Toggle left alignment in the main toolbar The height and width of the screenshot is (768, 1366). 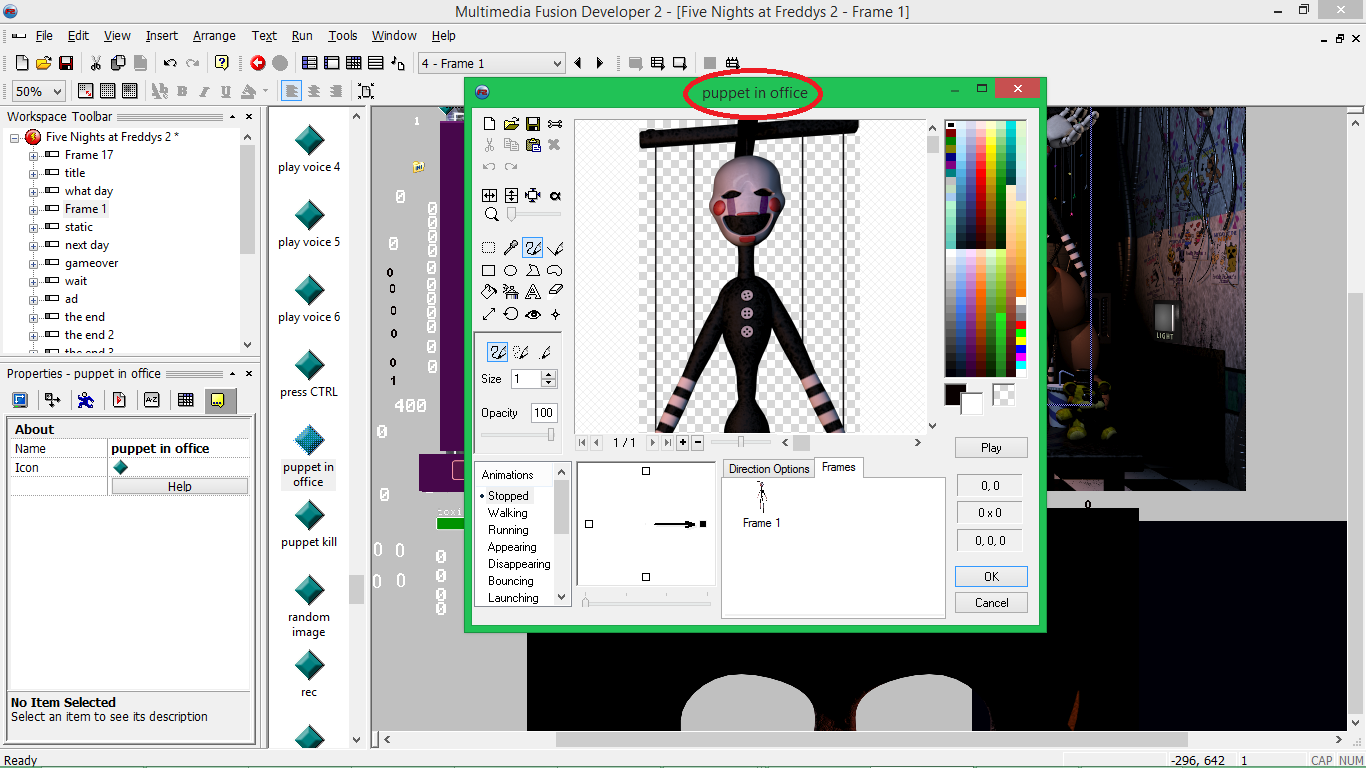coord(291,91)
